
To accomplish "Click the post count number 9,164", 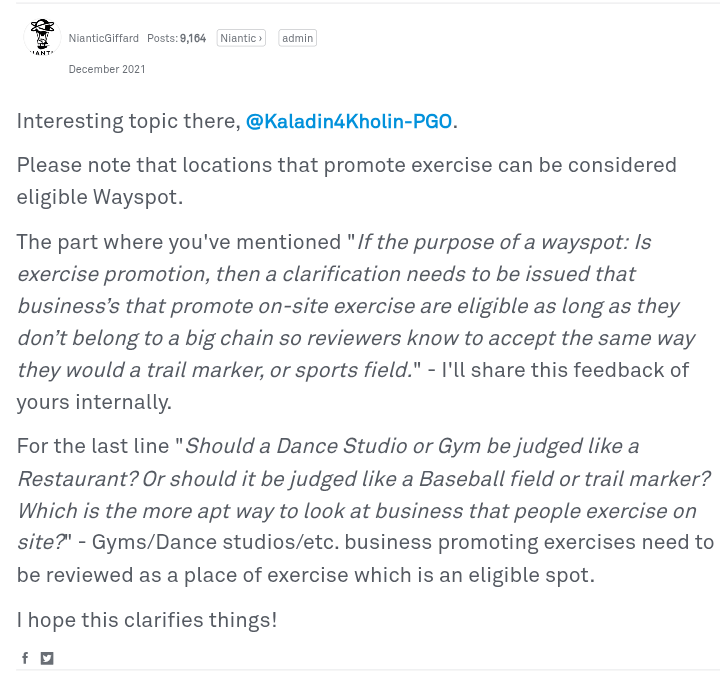I will (193, 38).
